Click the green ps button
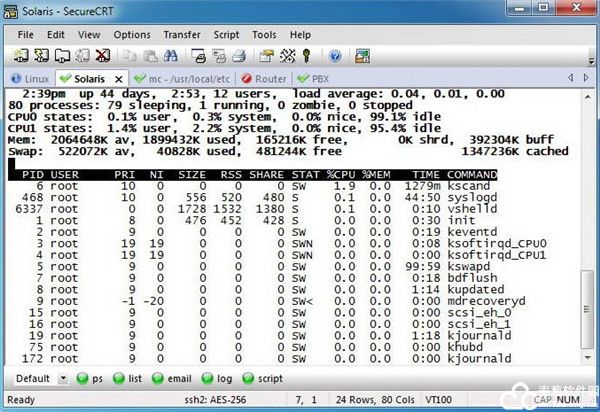 90,378
